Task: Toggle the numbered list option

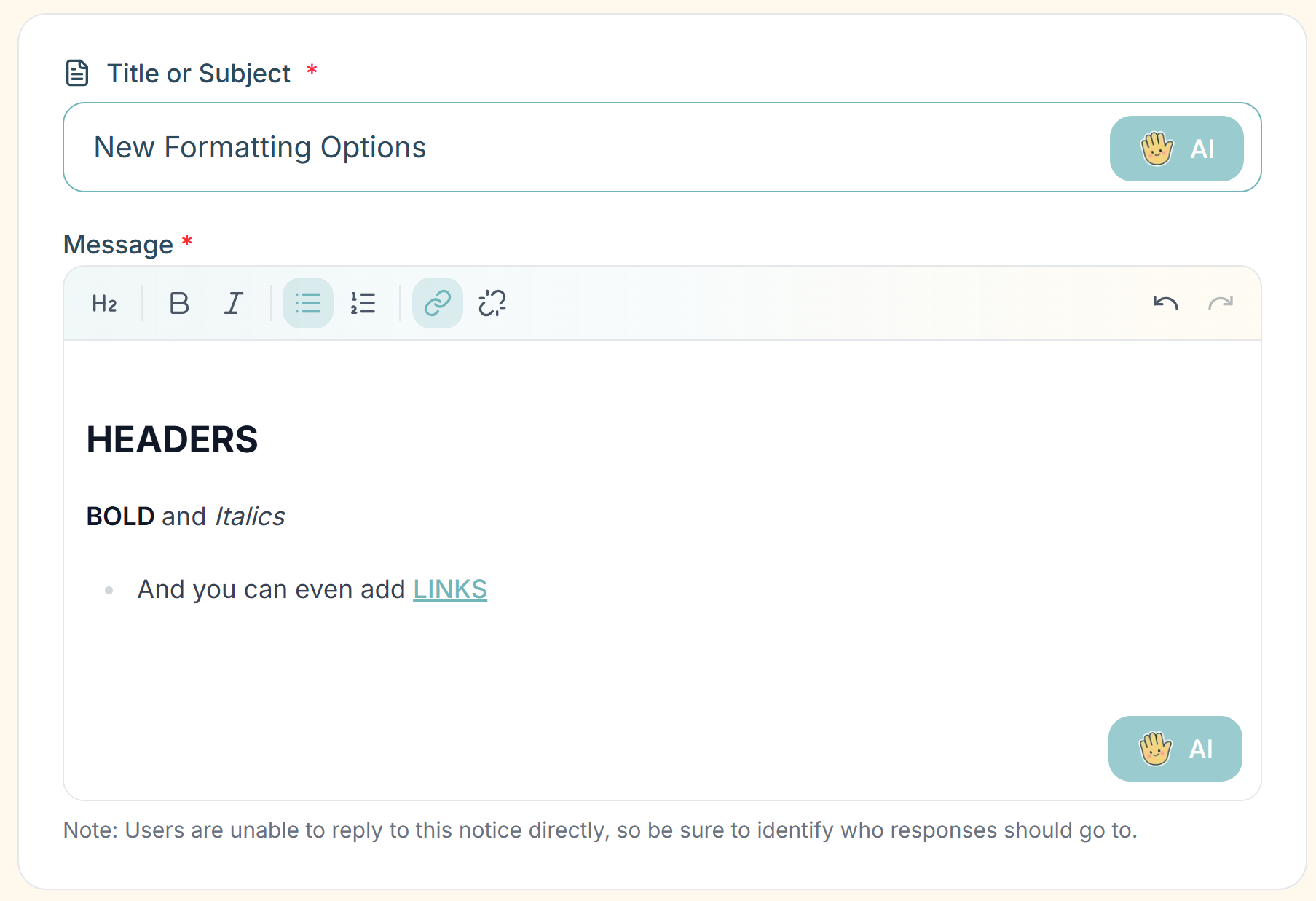Action: (x=363, y=303)
